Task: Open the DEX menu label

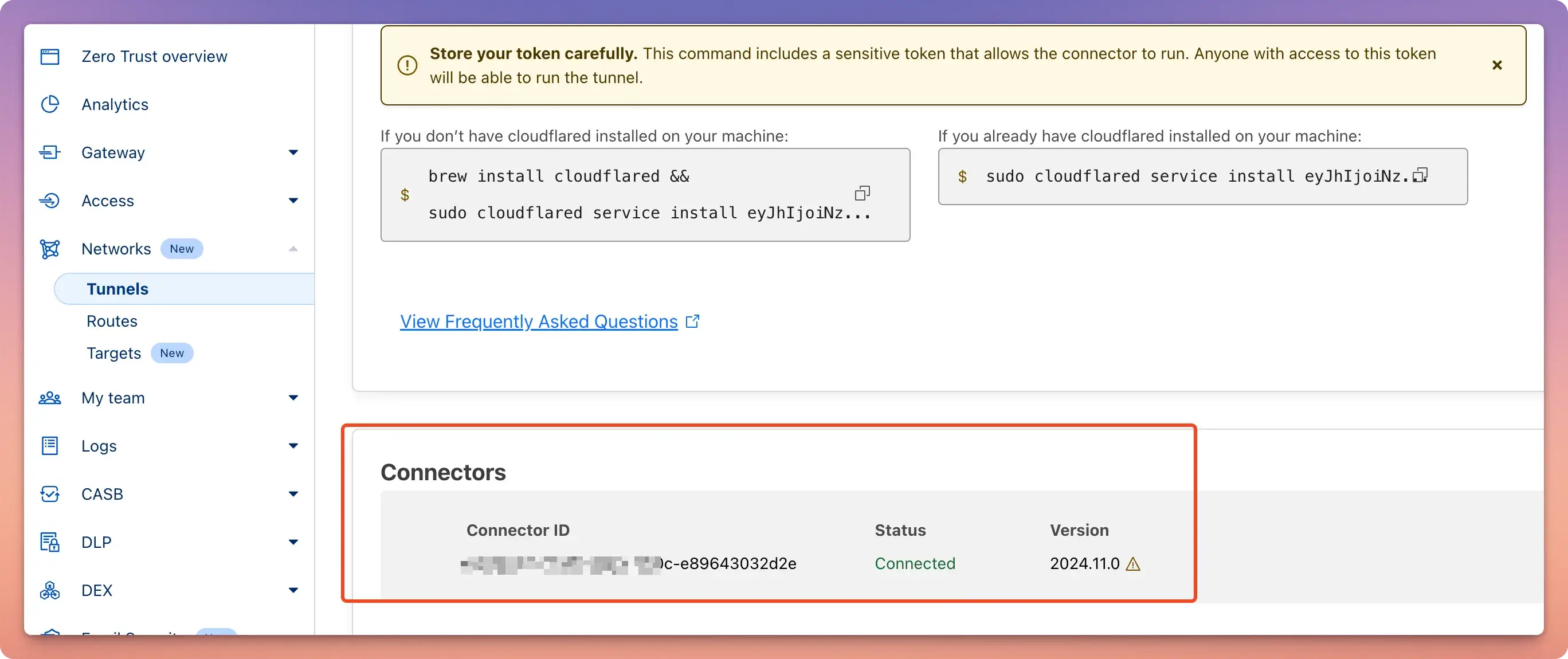Action: point(97,590)
